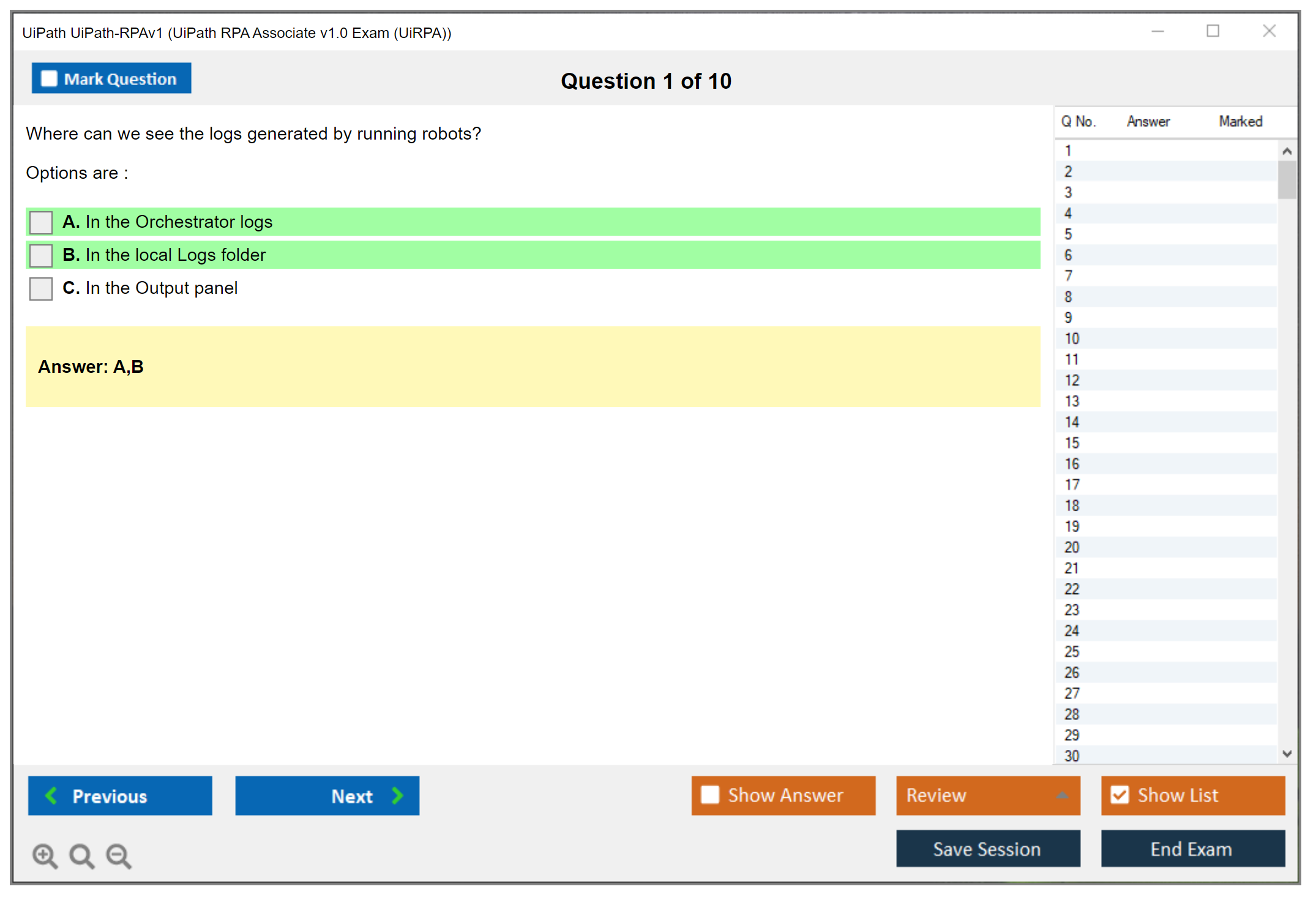
Task: Select question 10 in the list
Action: point(1072,339)
